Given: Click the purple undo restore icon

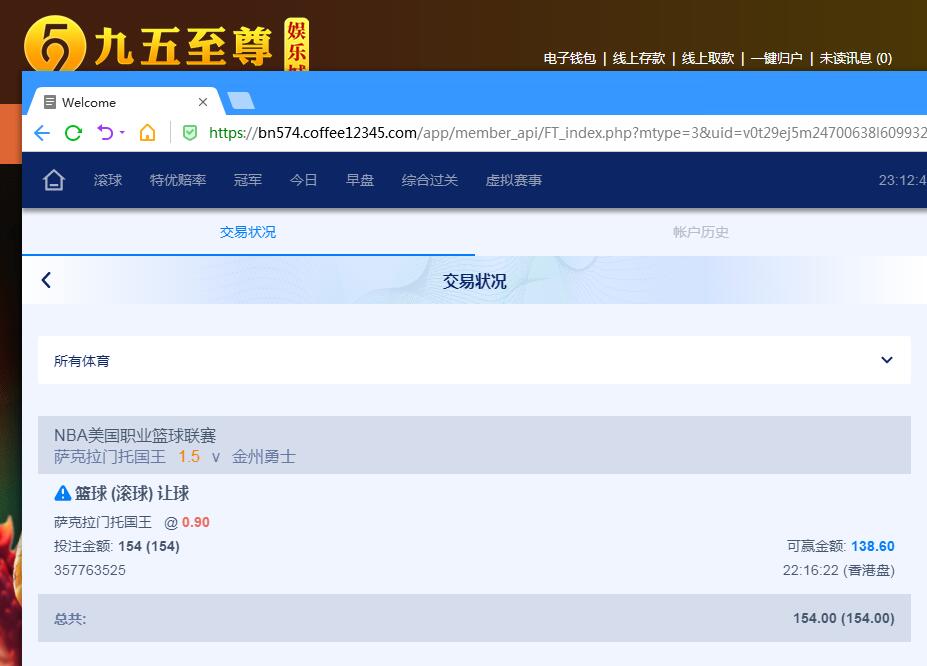Looking at the screenshot, I should (x=105, y=132).
